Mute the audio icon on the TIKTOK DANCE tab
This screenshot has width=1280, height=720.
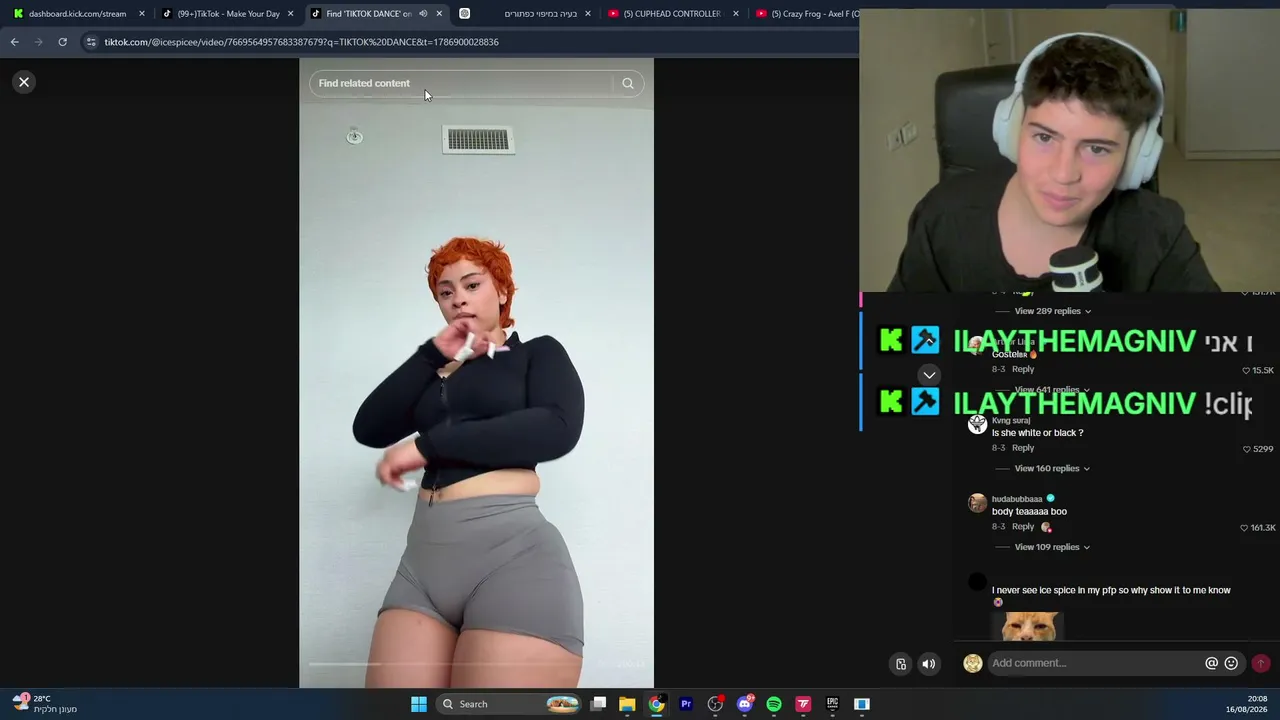click(423, 14)
